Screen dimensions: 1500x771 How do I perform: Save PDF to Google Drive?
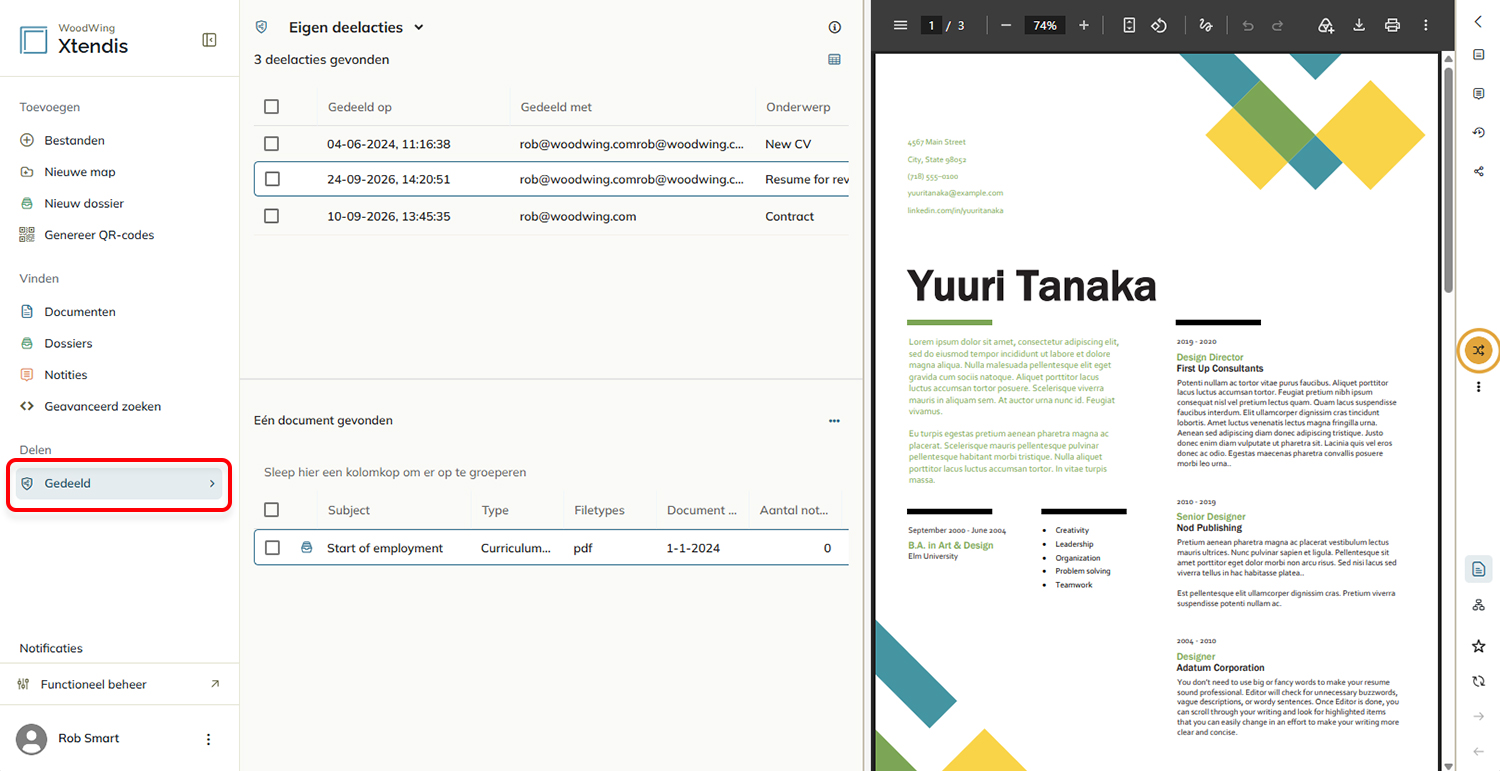coord(1326,25)
